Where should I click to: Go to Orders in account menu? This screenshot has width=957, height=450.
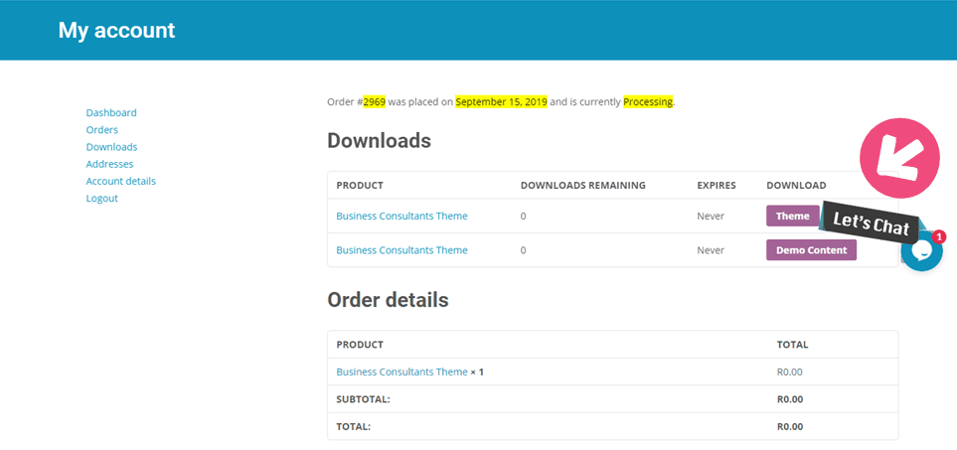[102, 129]
